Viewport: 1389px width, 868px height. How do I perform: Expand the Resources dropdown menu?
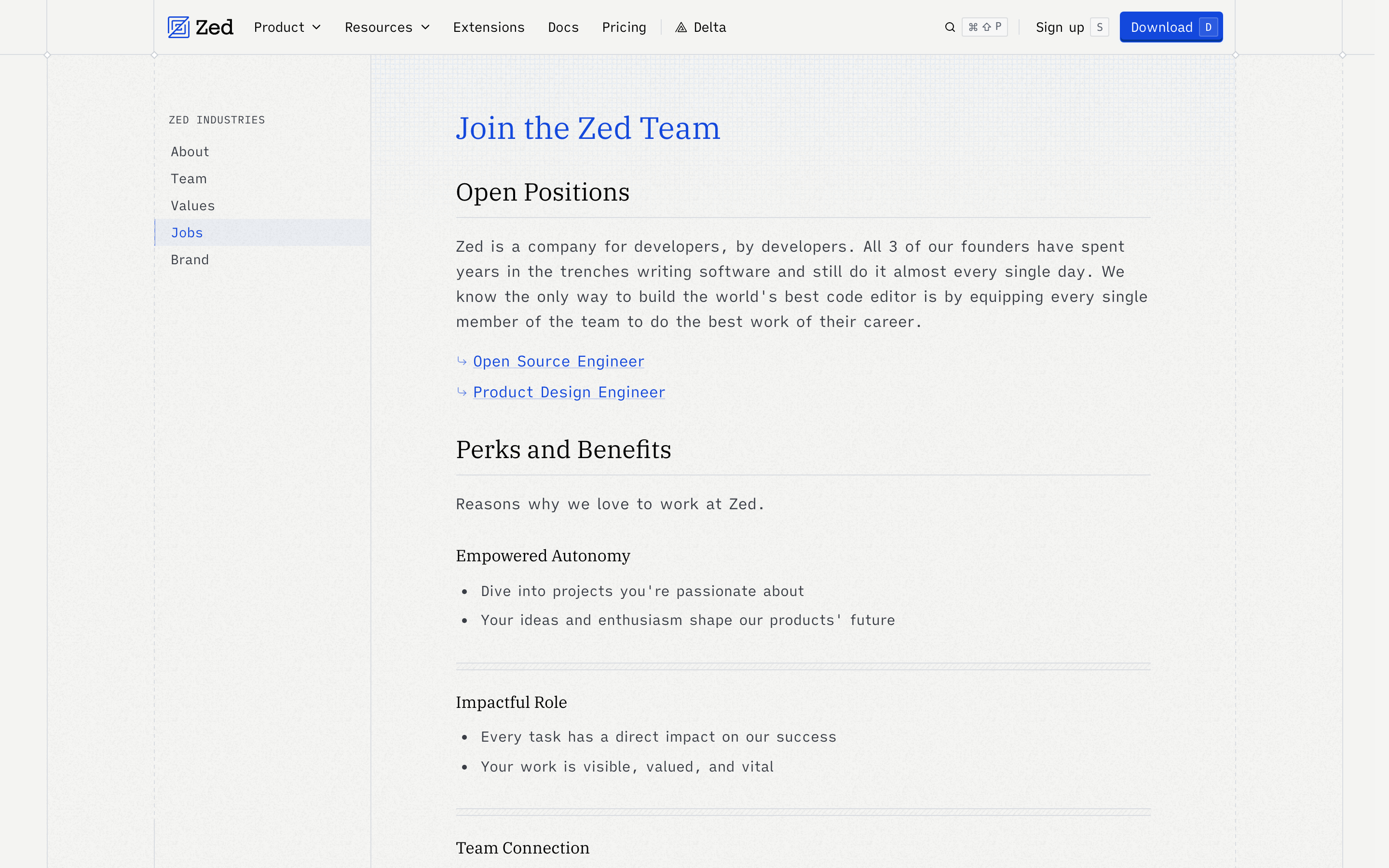(x=387, y=27)
